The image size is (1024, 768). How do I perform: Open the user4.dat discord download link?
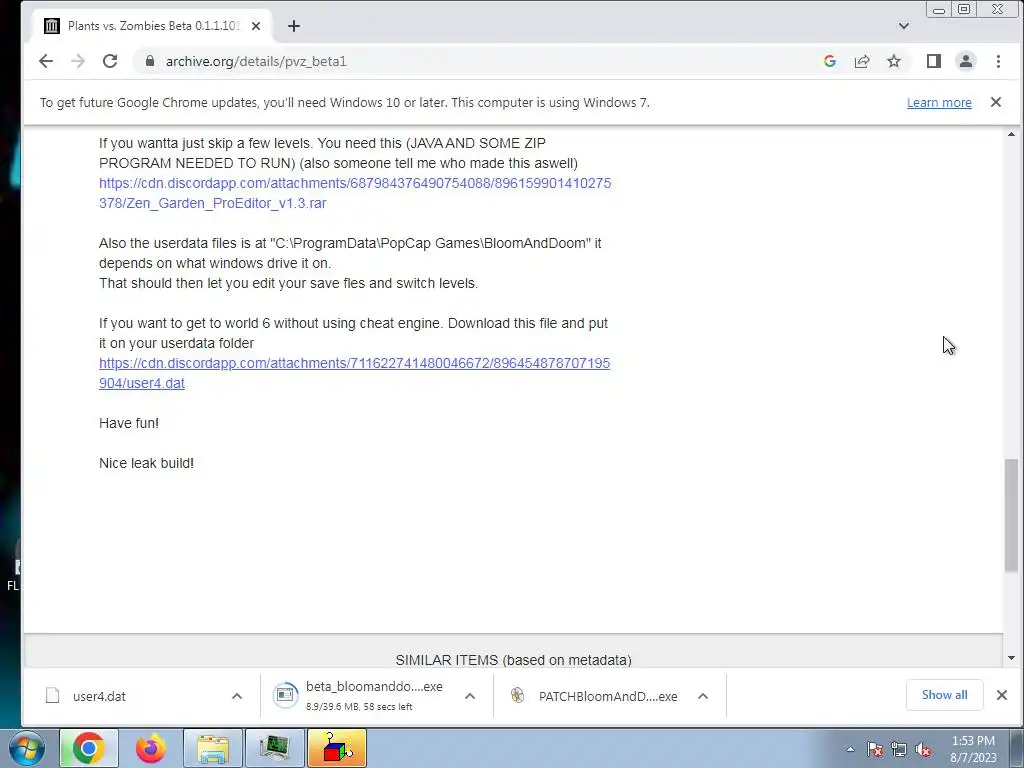click(x=355, y=373)
